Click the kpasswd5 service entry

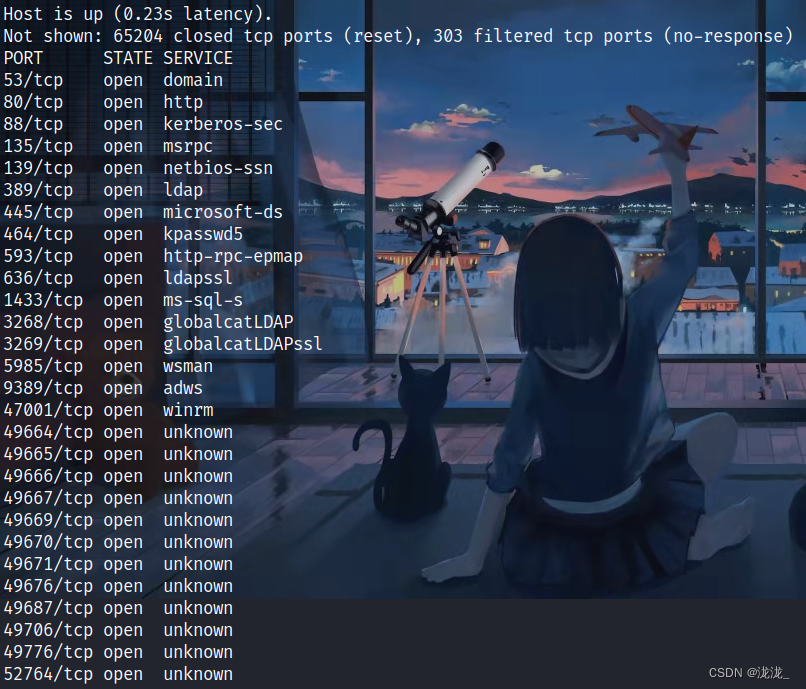point(203,234)
